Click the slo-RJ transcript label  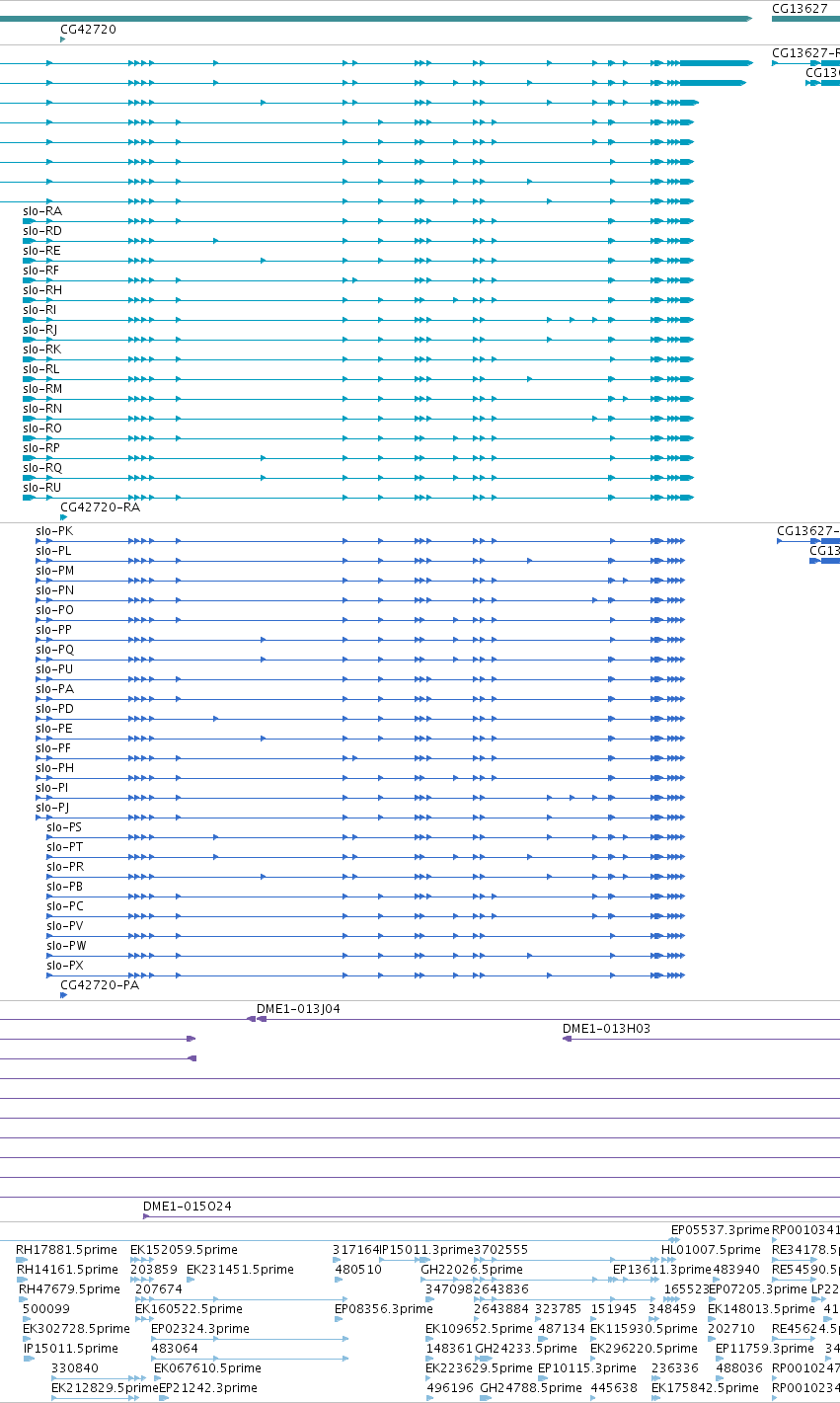click(40, 330)
